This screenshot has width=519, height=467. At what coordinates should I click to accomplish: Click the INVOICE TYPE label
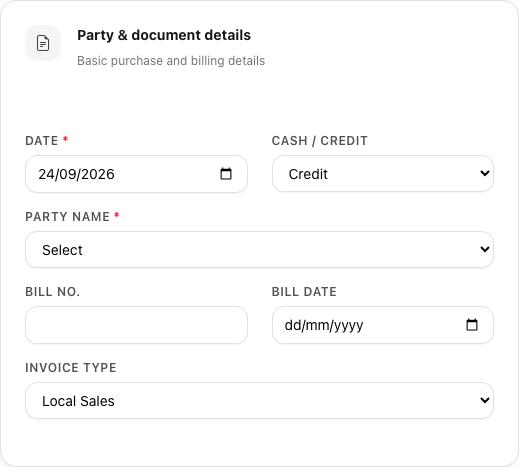coord(71,368)
